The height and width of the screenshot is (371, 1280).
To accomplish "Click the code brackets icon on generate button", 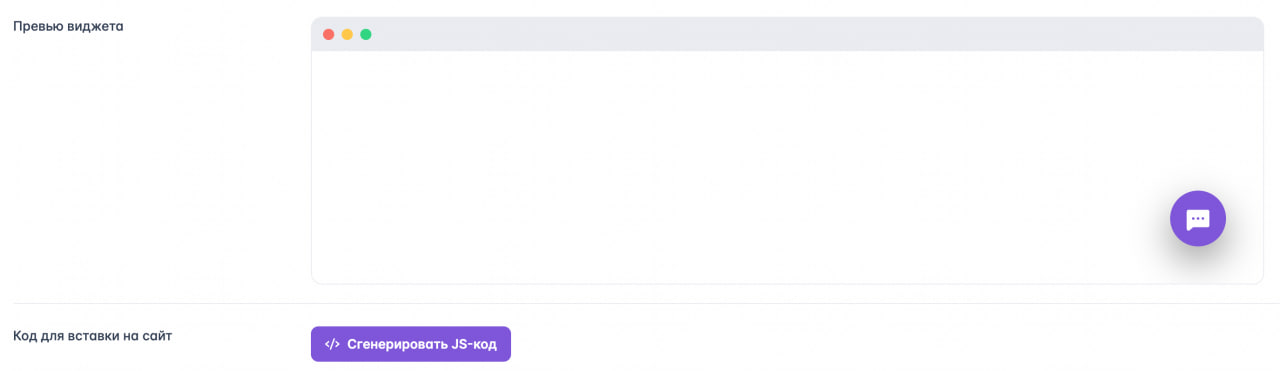I will [332, 345].
